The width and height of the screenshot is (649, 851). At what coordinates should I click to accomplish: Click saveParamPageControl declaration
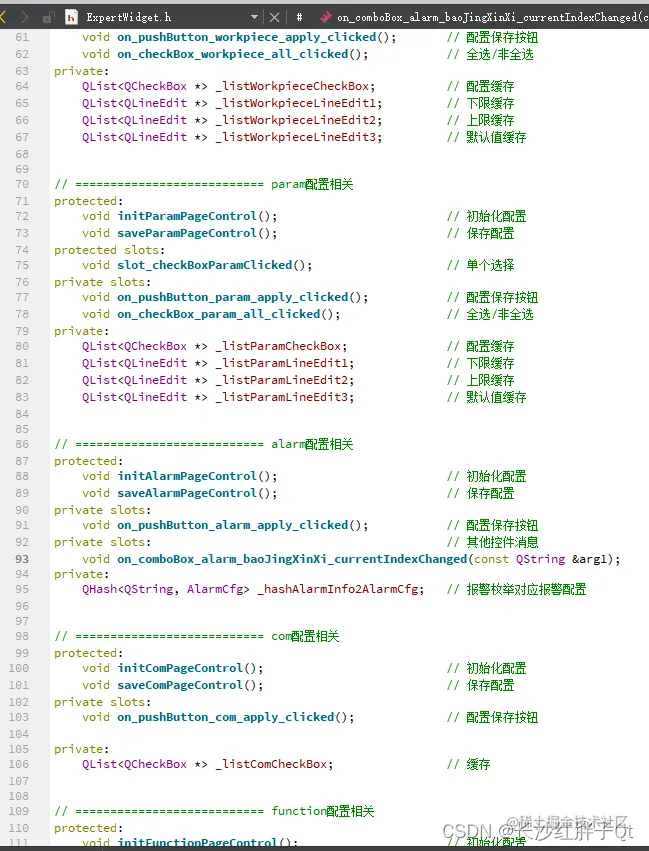187,233
